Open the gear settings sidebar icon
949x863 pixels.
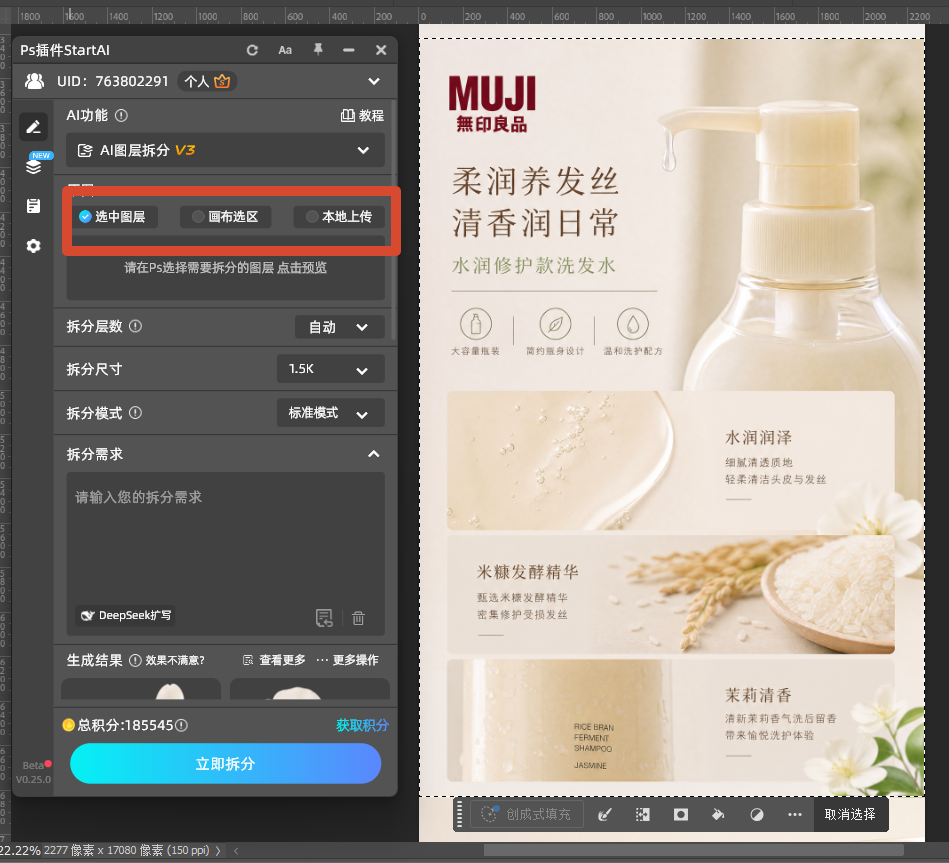(33, 246)
